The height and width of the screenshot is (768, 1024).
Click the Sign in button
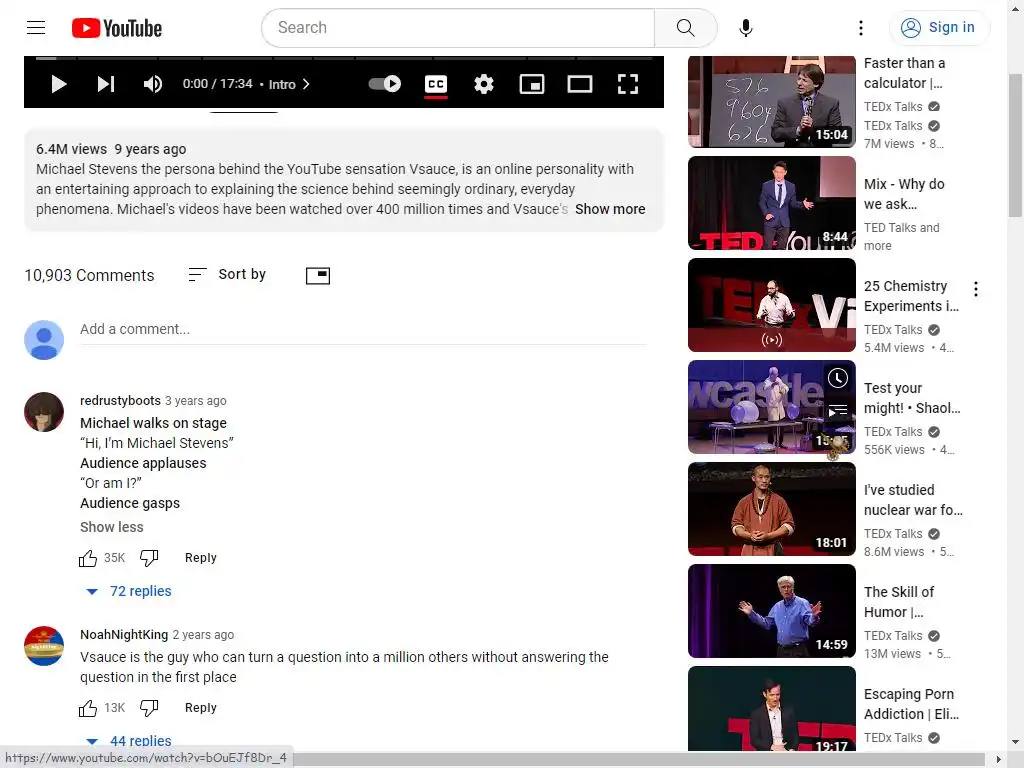pos(939,27)
